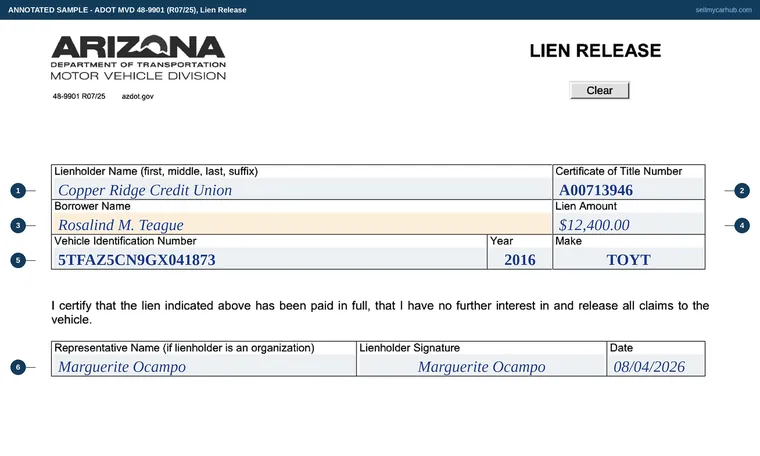760x456 pixels.
Task: Select the Year field showing 2016
Action: (520, 259)
